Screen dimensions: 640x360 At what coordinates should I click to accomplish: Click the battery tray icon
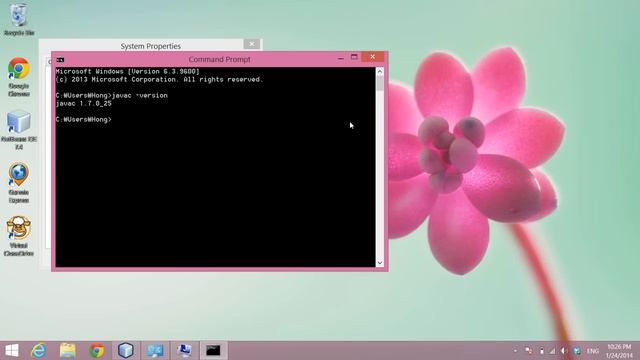(542, 351)
